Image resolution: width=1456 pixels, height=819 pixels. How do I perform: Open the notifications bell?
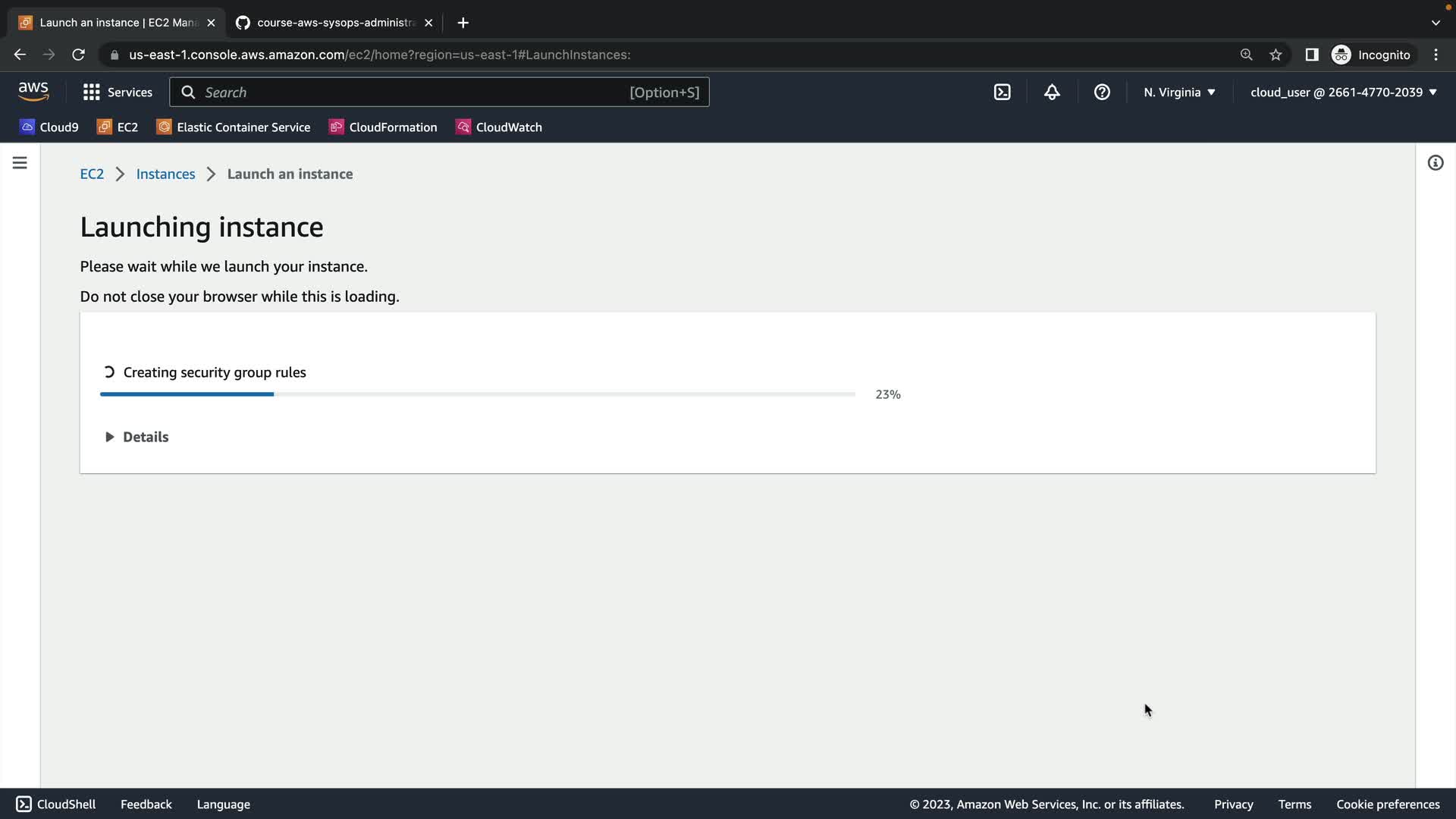pos(1052,93)
